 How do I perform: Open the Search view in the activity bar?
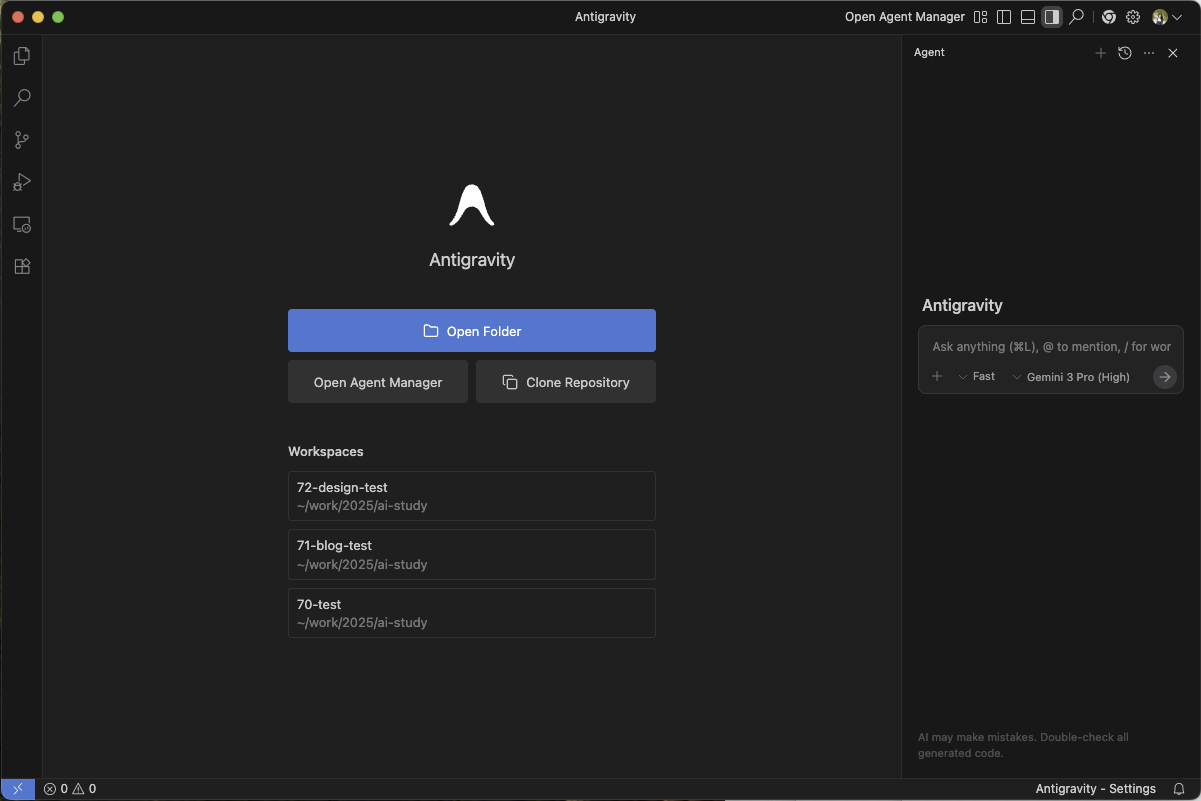pyautogui.click(x=21, y=98)
